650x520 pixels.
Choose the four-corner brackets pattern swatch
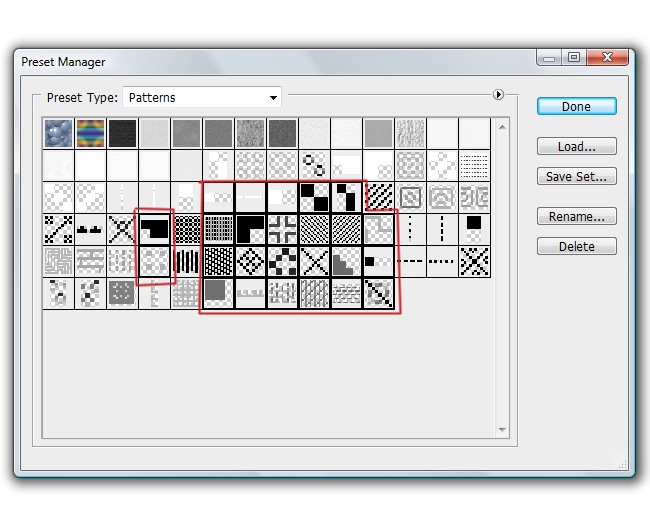pyautogui.click(x=283, y=229)
